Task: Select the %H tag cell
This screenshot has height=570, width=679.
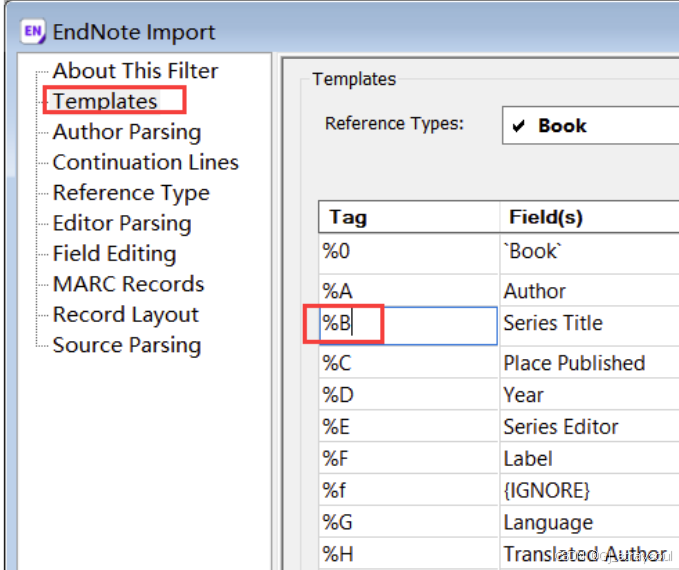Action: [408, 554]
